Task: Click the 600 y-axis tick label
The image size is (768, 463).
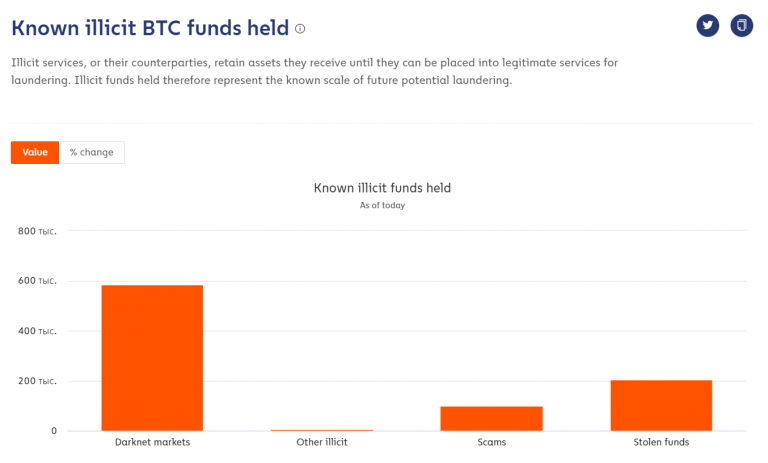Action: tap(37, 281)
